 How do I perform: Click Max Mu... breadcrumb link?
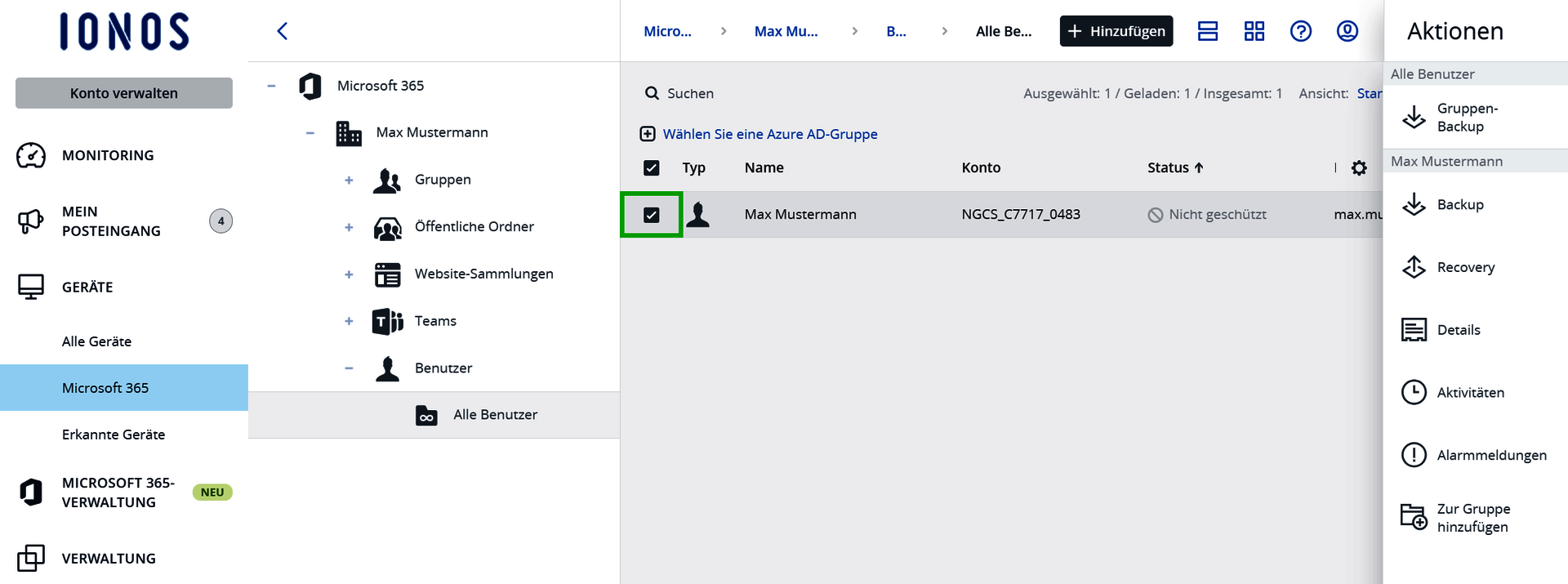pos(786,31)
